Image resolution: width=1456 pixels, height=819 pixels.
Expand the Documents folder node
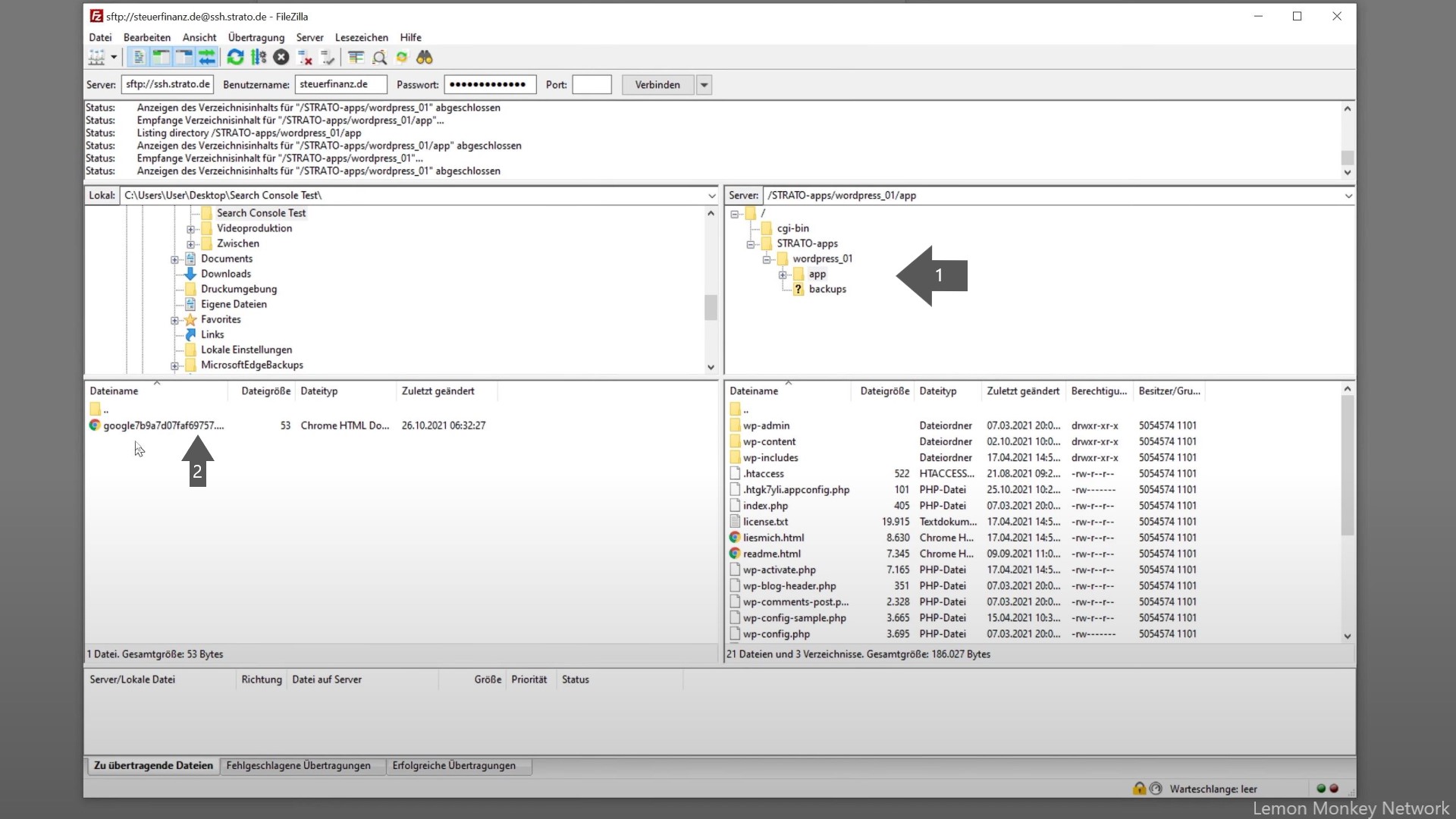[x=175, y=259]
